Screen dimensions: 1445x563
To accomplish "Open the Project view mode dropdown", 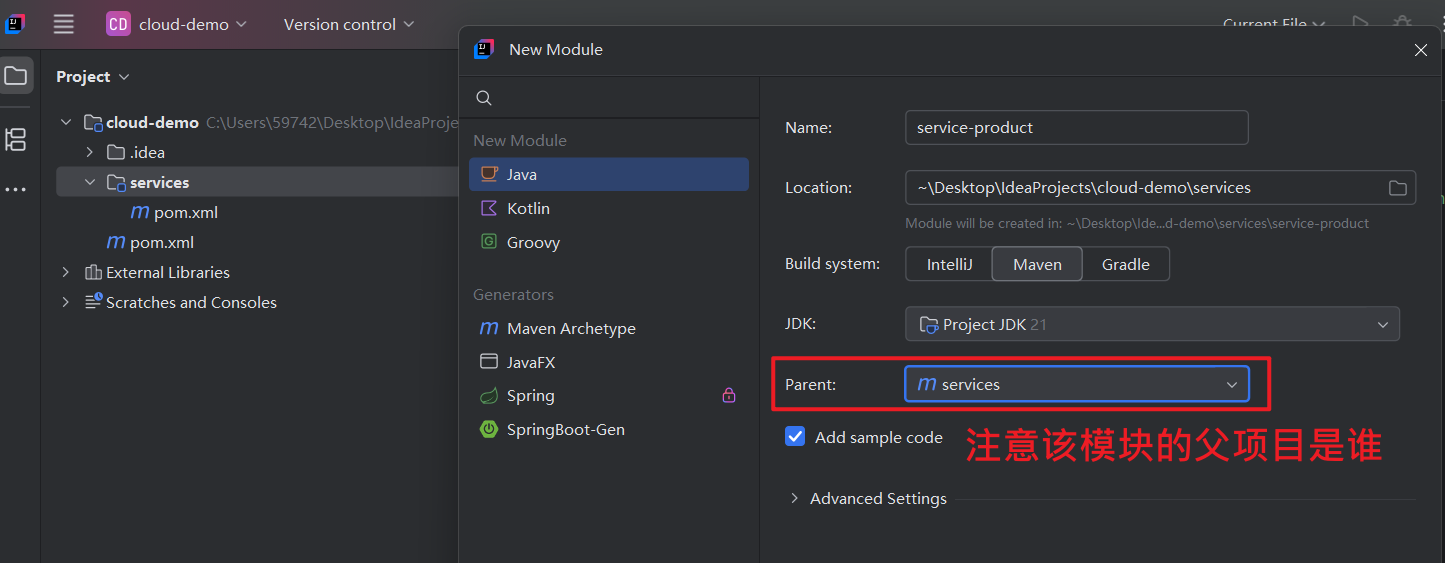I will tap(93, 77).
